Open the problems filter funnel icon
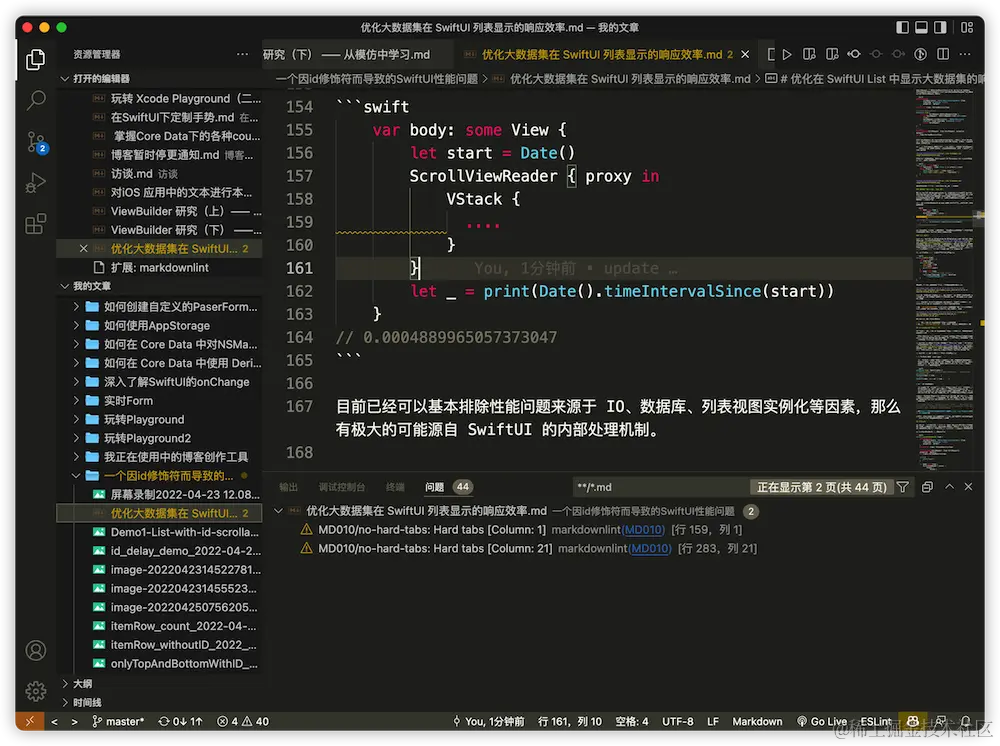 tap(902, 487)
